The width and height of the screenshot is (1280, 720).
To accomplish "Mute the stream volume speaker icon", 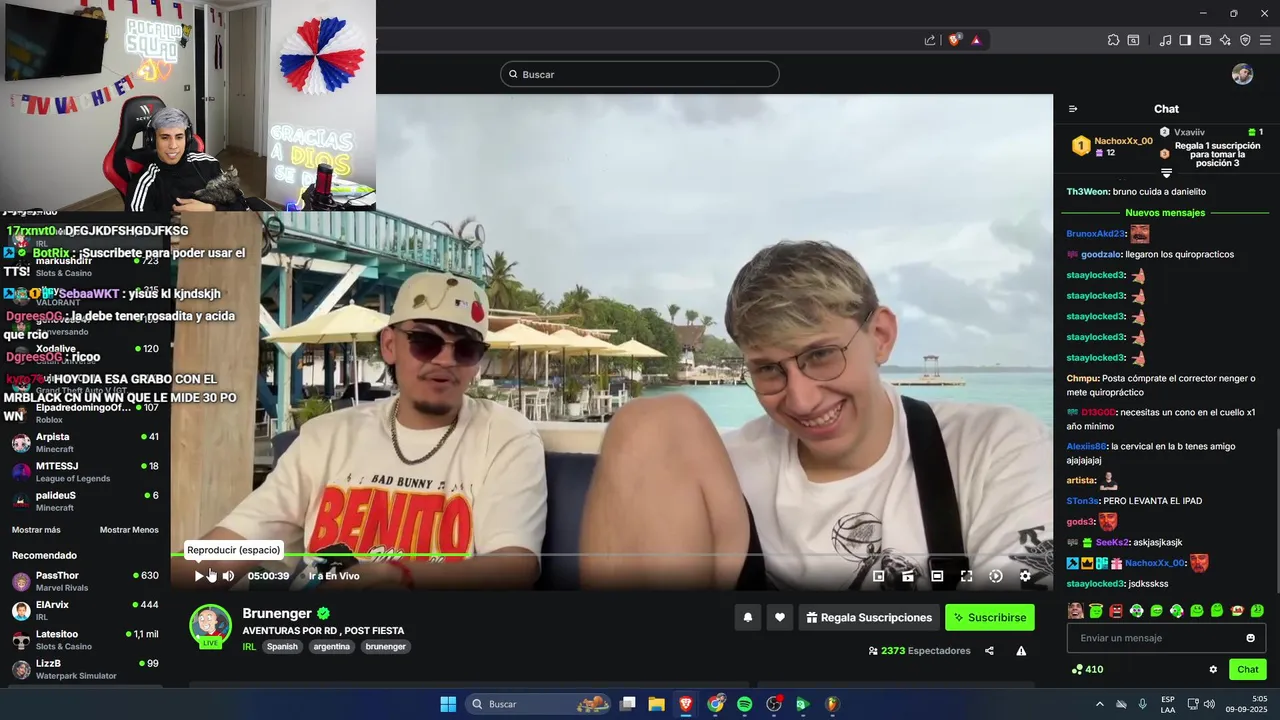I will tap(228, 576).
